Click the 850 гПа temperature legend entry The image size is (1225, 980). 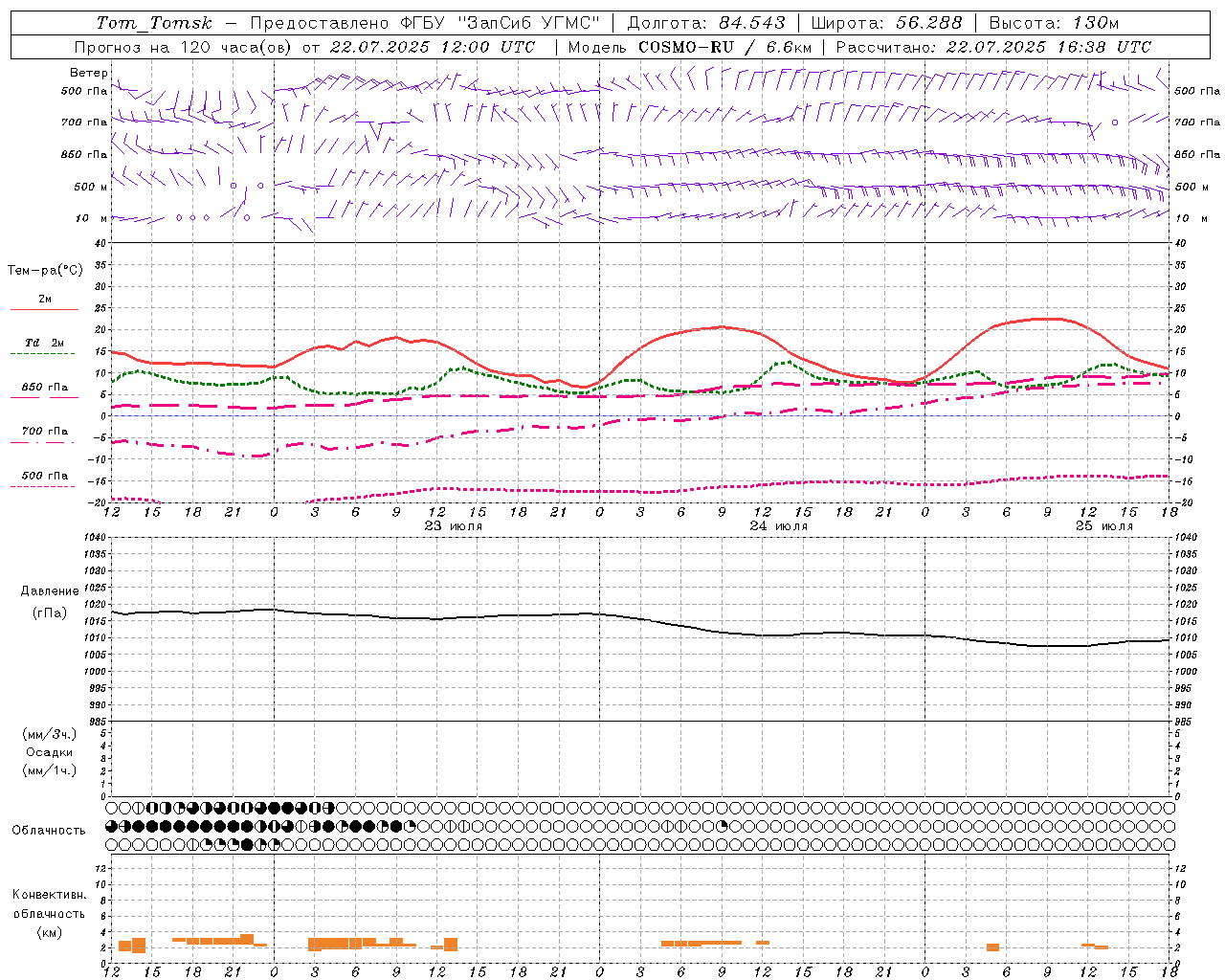[45, 388]
